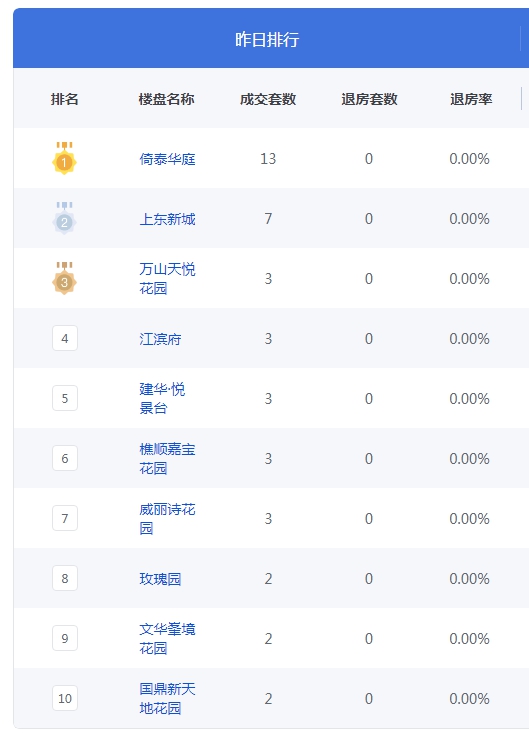Select the rank 7 badge
529x734 pixels.
(x=65, y=518)
